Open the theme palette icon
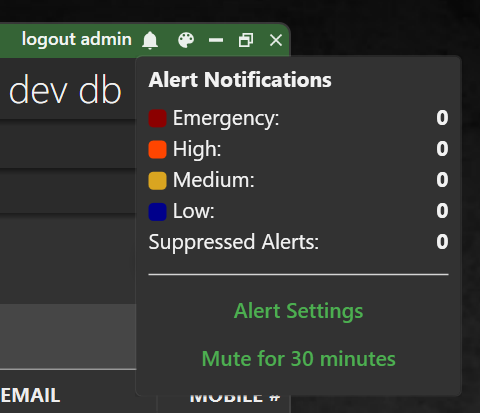 (186, 40)
